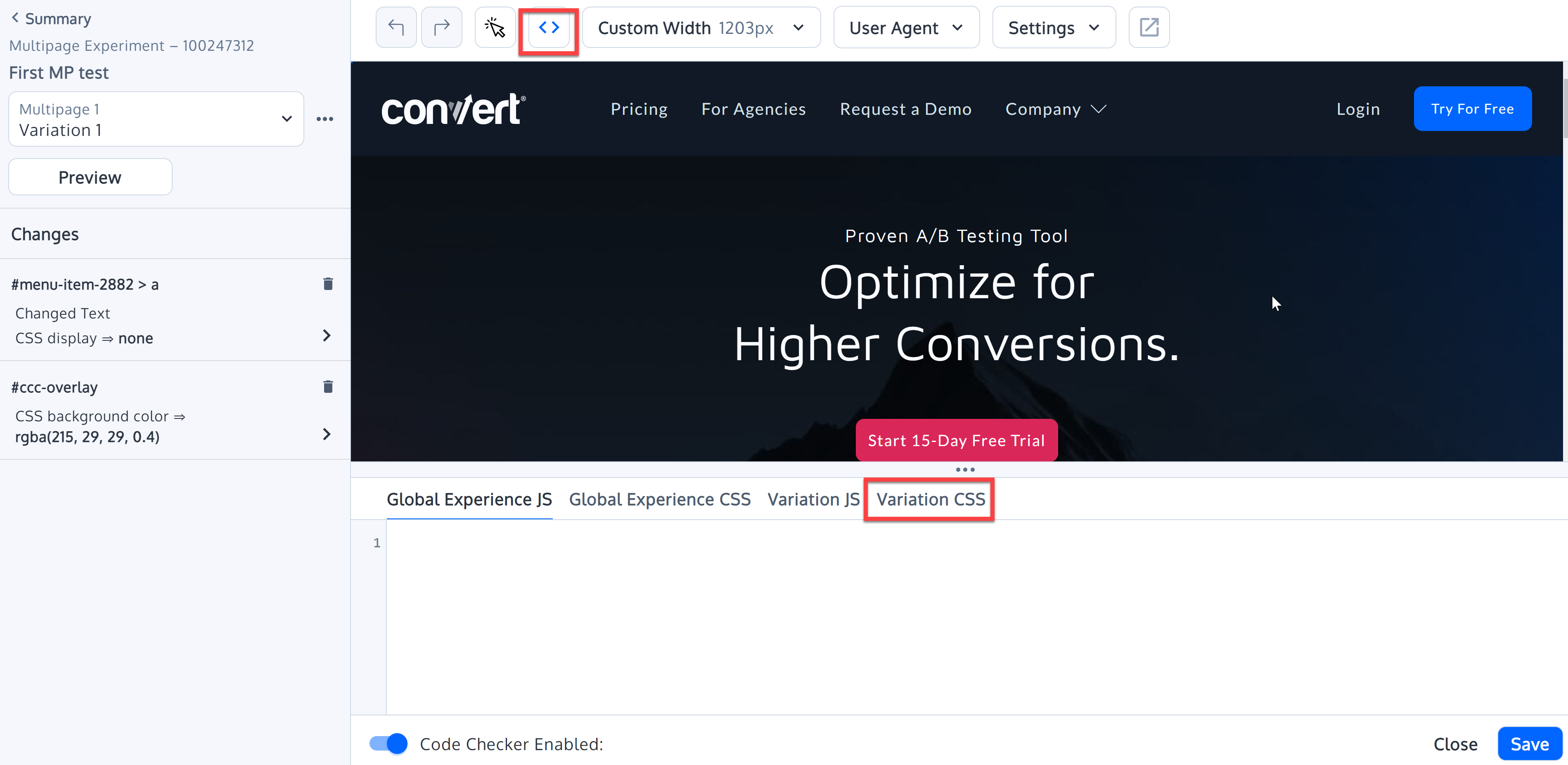Screen dimensions: 1568x765
Task: Click the undo arrow in the toolbar
Action: [396, 27]
